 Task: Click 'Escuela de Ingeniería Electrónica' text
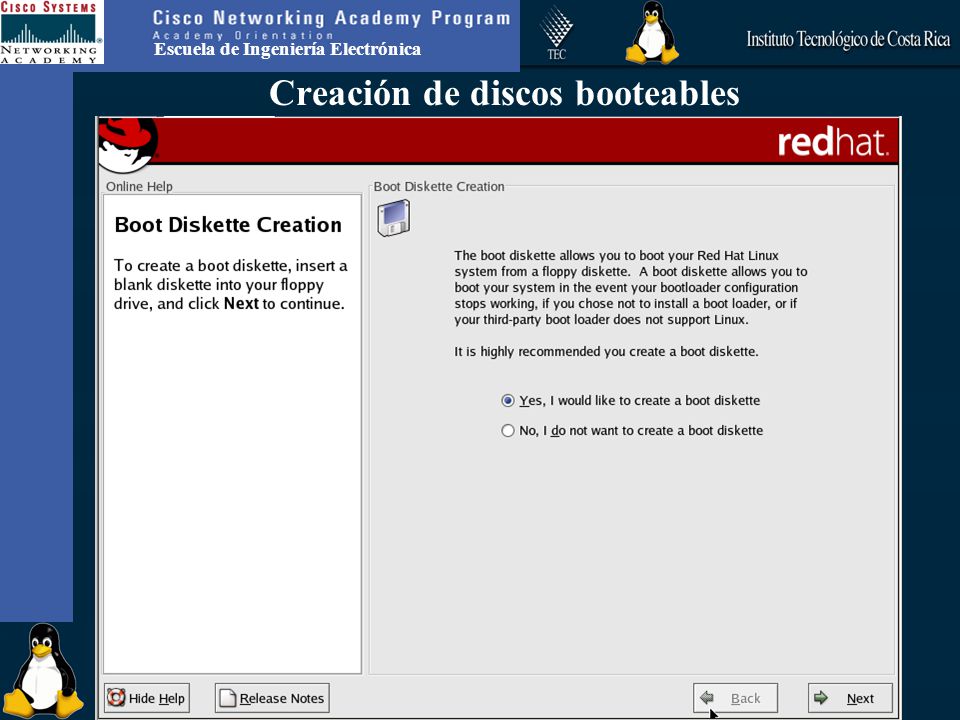pyautogui.click(x=287, y=50)
